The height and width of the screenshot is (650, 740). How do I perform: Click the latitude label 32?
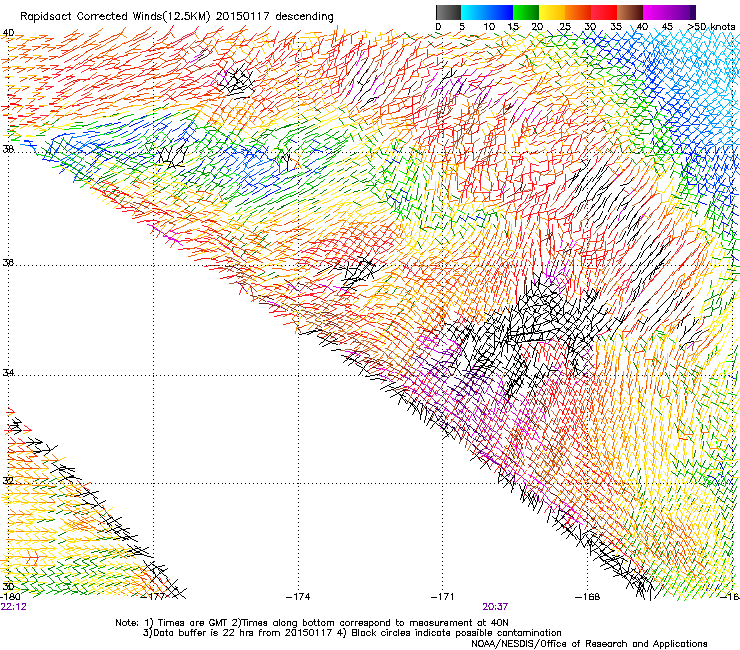click(x=8, y=481)
